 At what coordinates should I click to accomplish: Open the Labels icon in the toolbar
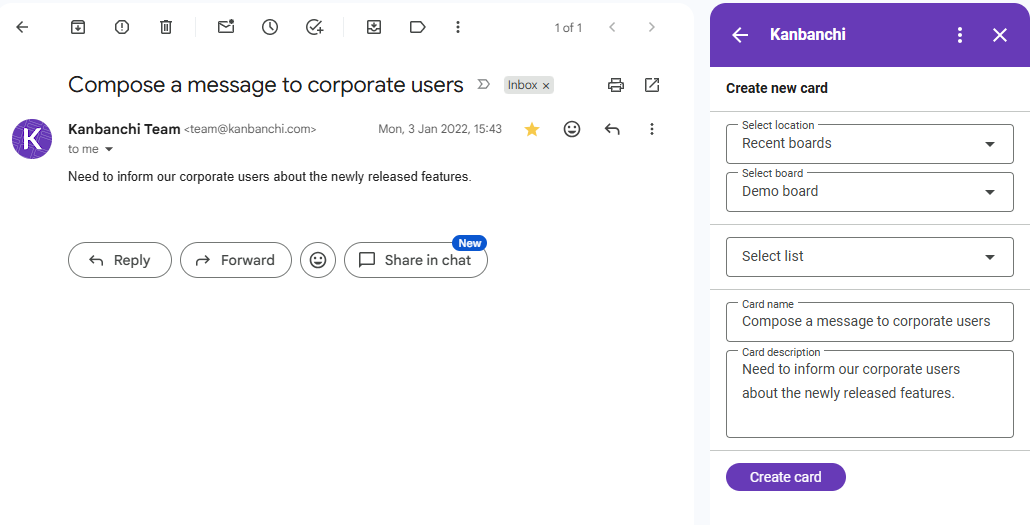pos(417,27)
